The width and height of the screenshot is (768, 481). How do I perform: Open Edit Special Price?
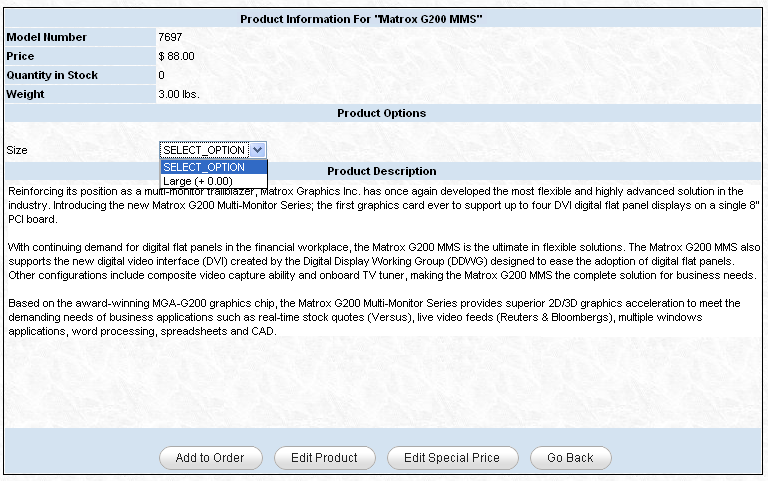coord(453,457)
